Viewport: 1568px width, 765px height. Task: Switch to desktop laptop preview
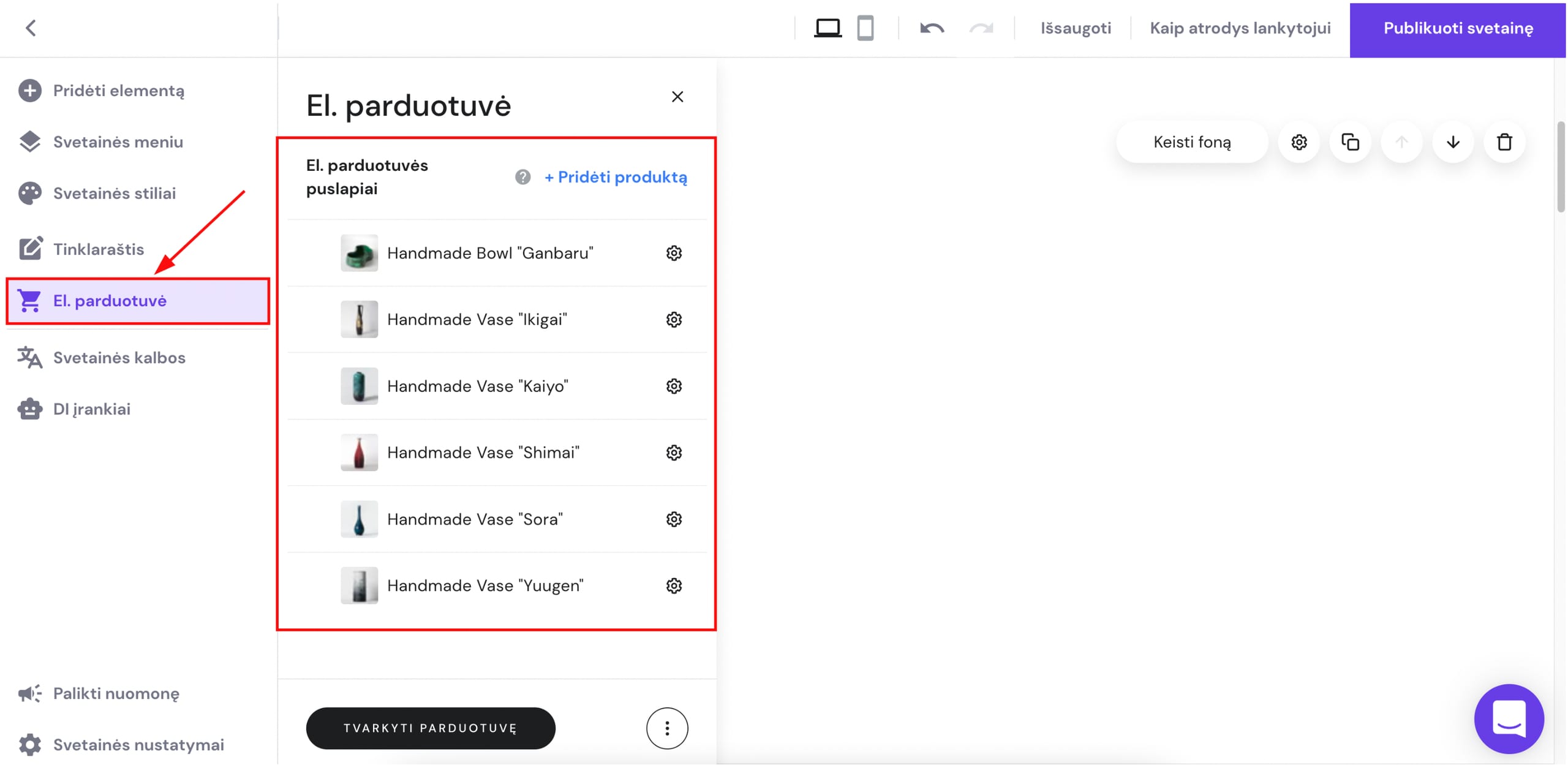coord(827,28)
